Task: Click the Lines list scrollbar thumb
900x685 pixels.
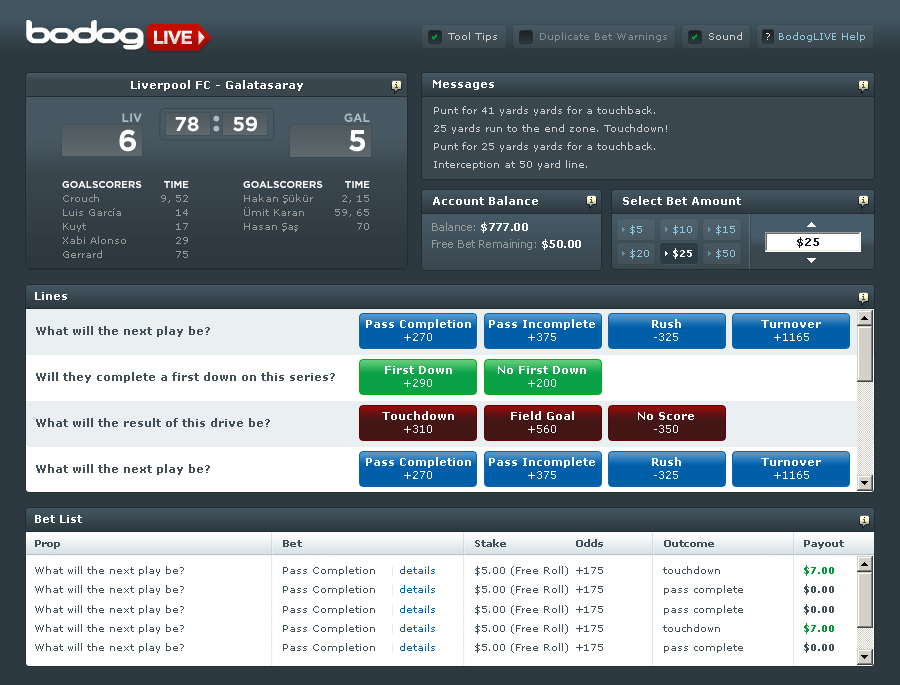Action: [864, 354]
